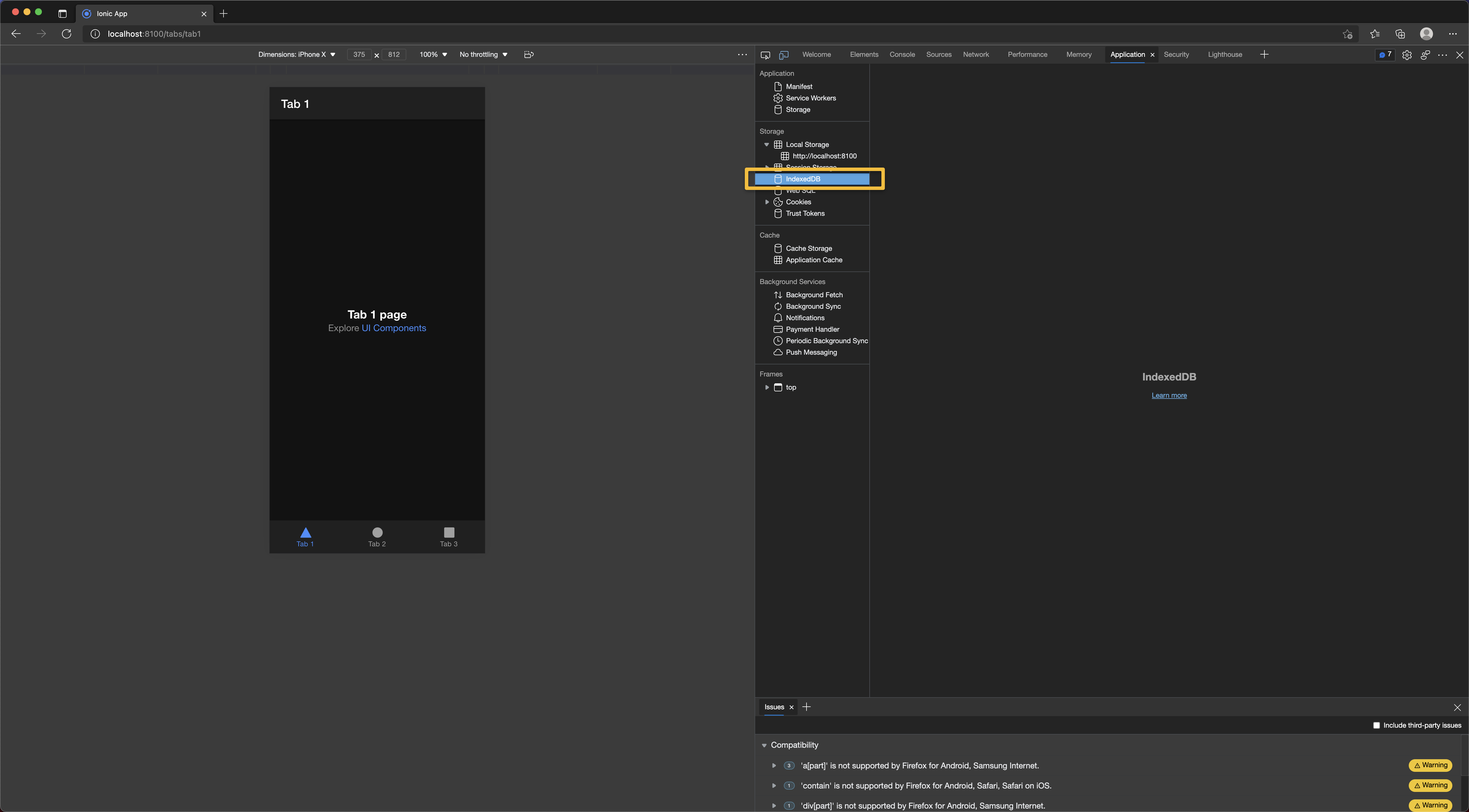Open the Lighthouse tab
Image resolution: width=1469 pixels, height=812 pixels.
(x=1224, y=55)
